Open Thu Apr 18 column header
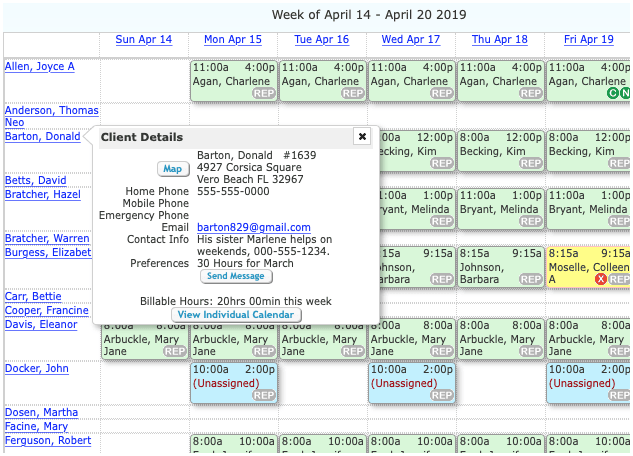633x456 pixels. coord(499,40)
